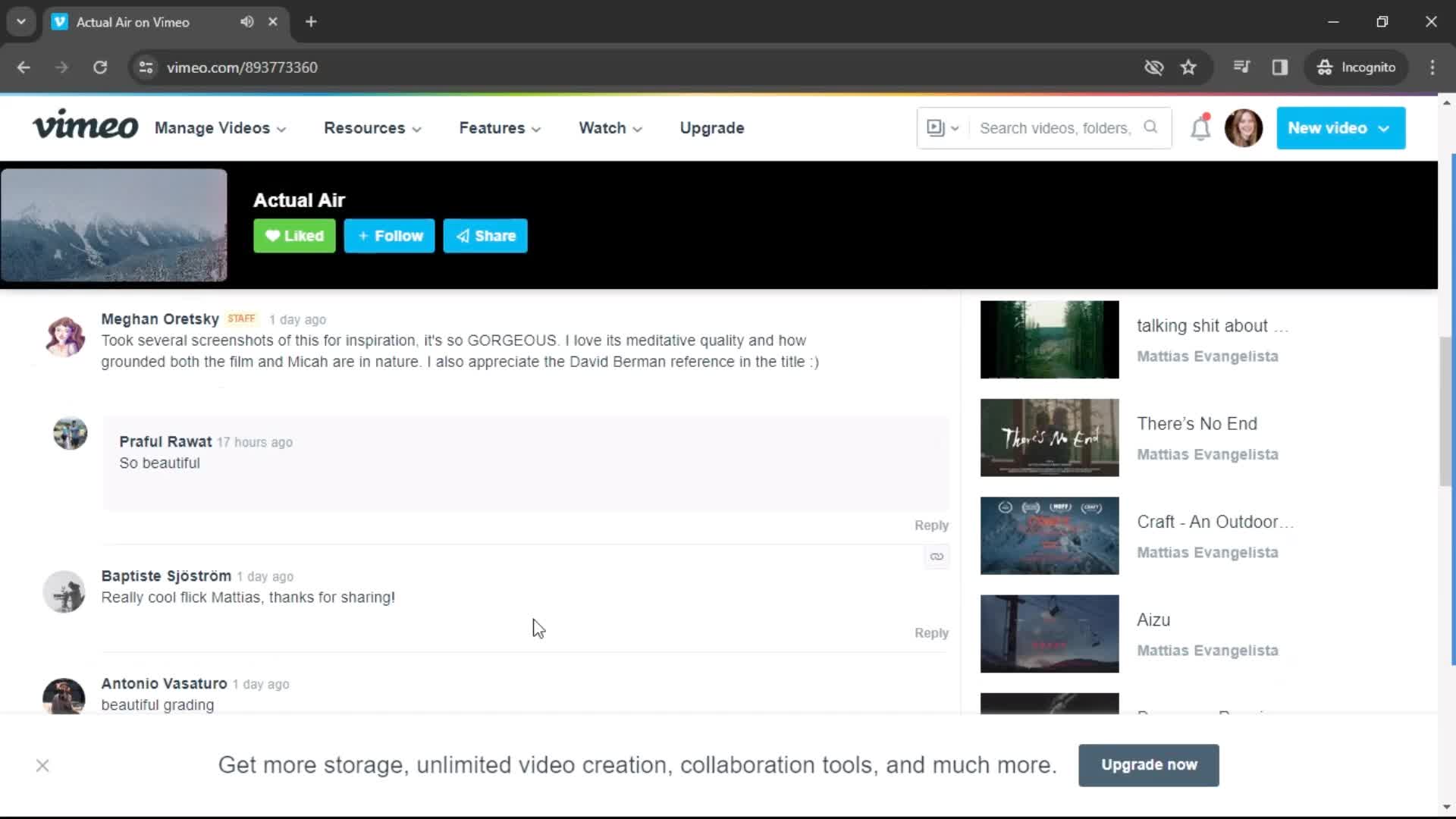Expand the Resources menu item
This screenshot has width=1456, height=819.
point(371,128)
